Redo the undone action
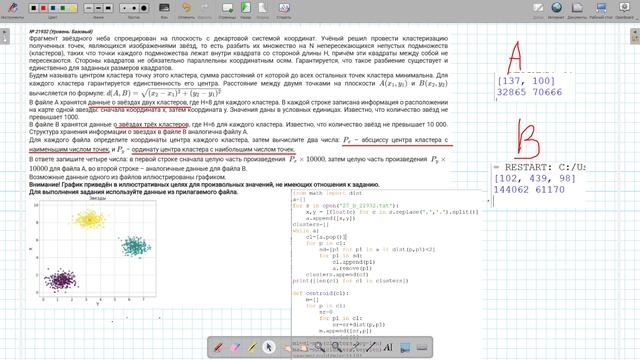This screenshot has height=360, width=640. tap(205, 10)
